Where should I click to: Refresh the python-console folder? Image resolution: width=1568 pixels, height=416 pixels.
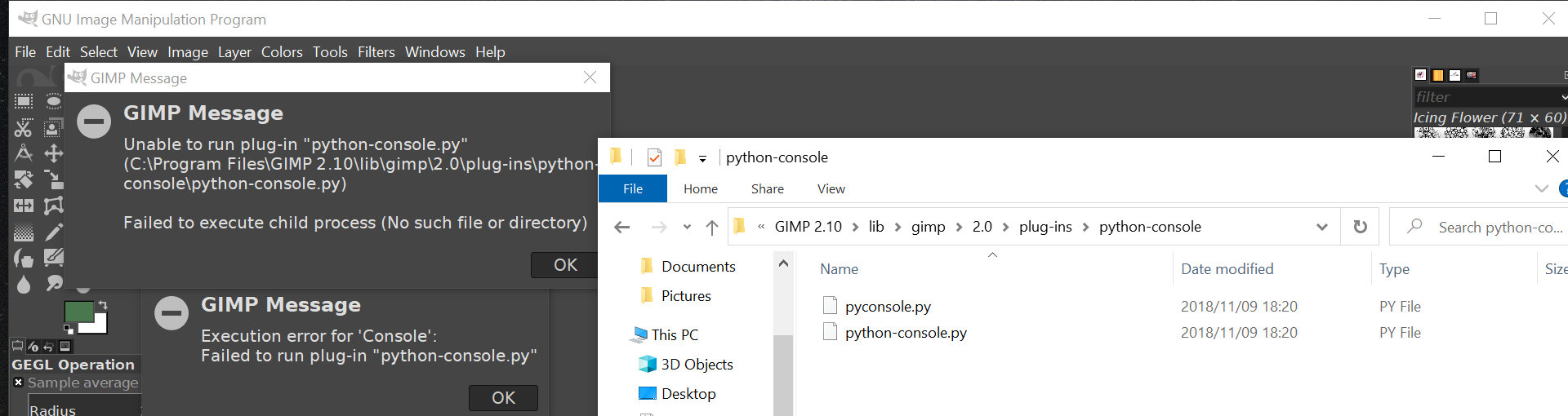(1361, 227)
